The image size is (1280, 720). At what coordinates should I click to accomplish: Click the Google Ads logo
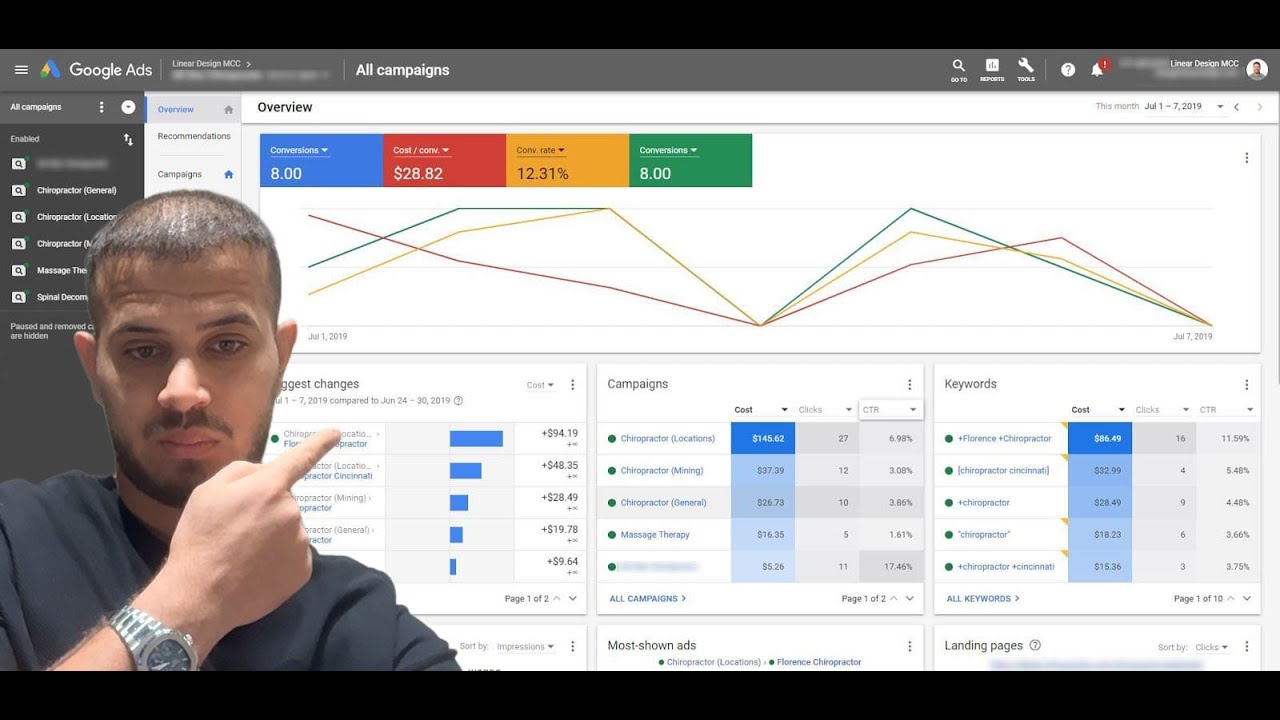(x=96, y=70)
